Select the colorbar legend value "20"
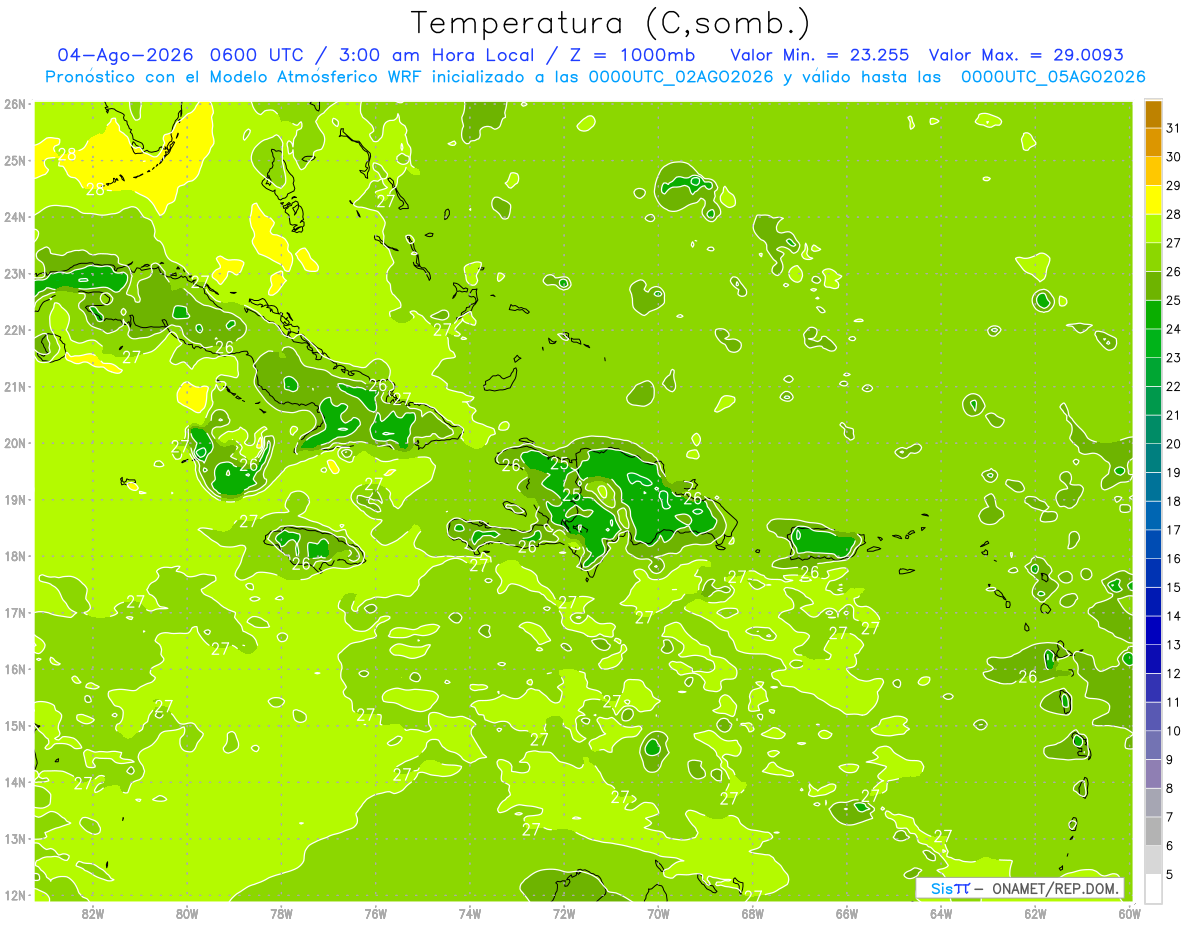Screen dimensions: 1200x927 (x=1174, y=444)
